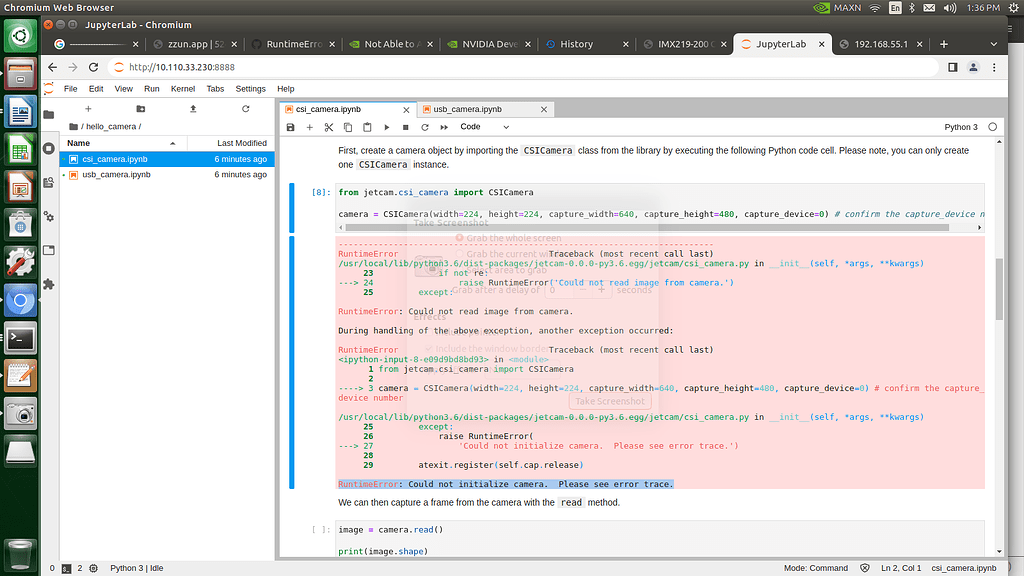Paste cell using the clipboard icon
1024x576 pixels.
click(x=367, y=127)
